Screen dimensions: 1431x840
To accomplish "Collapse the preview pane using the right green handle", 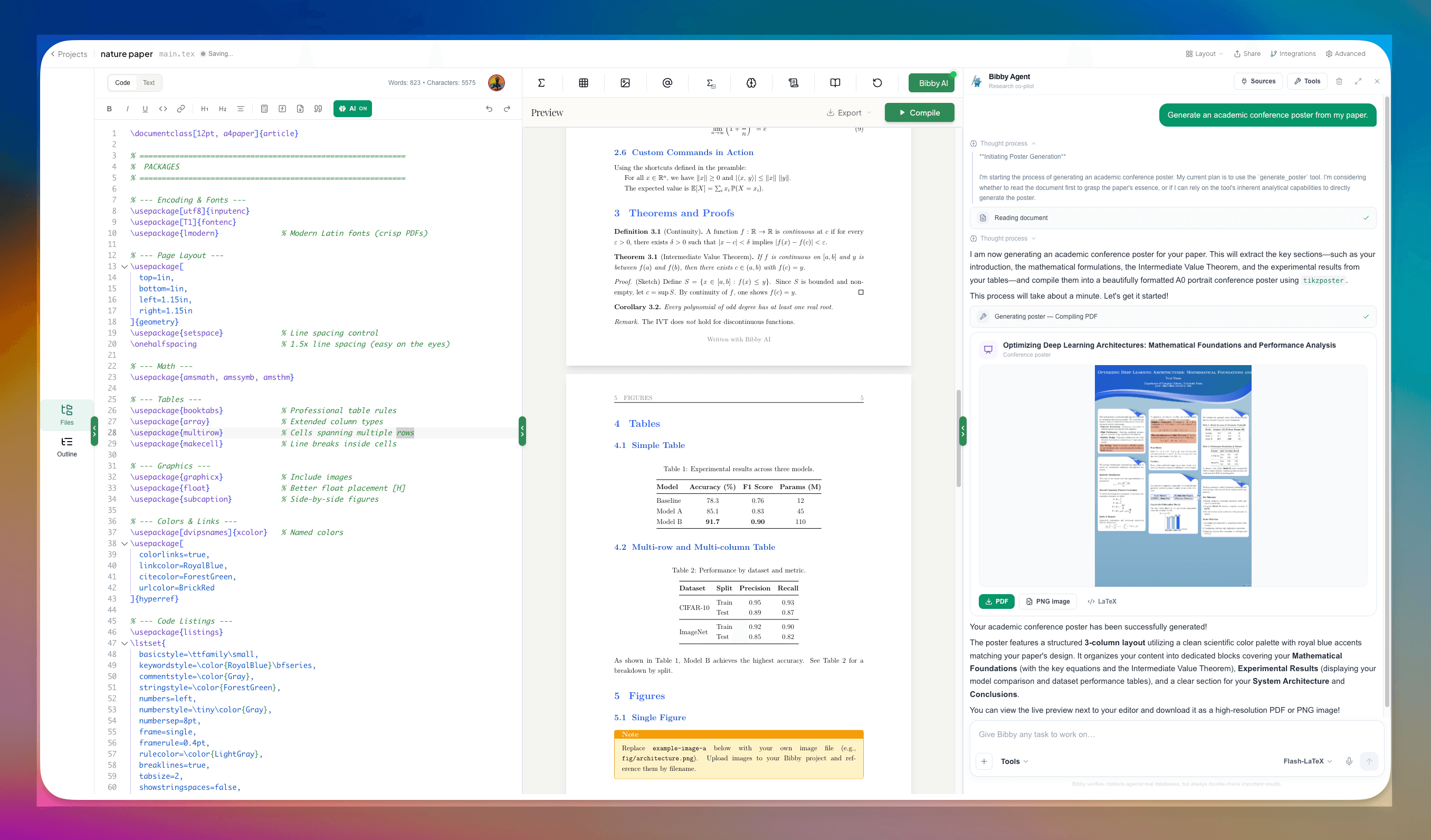I will (962, 431).
